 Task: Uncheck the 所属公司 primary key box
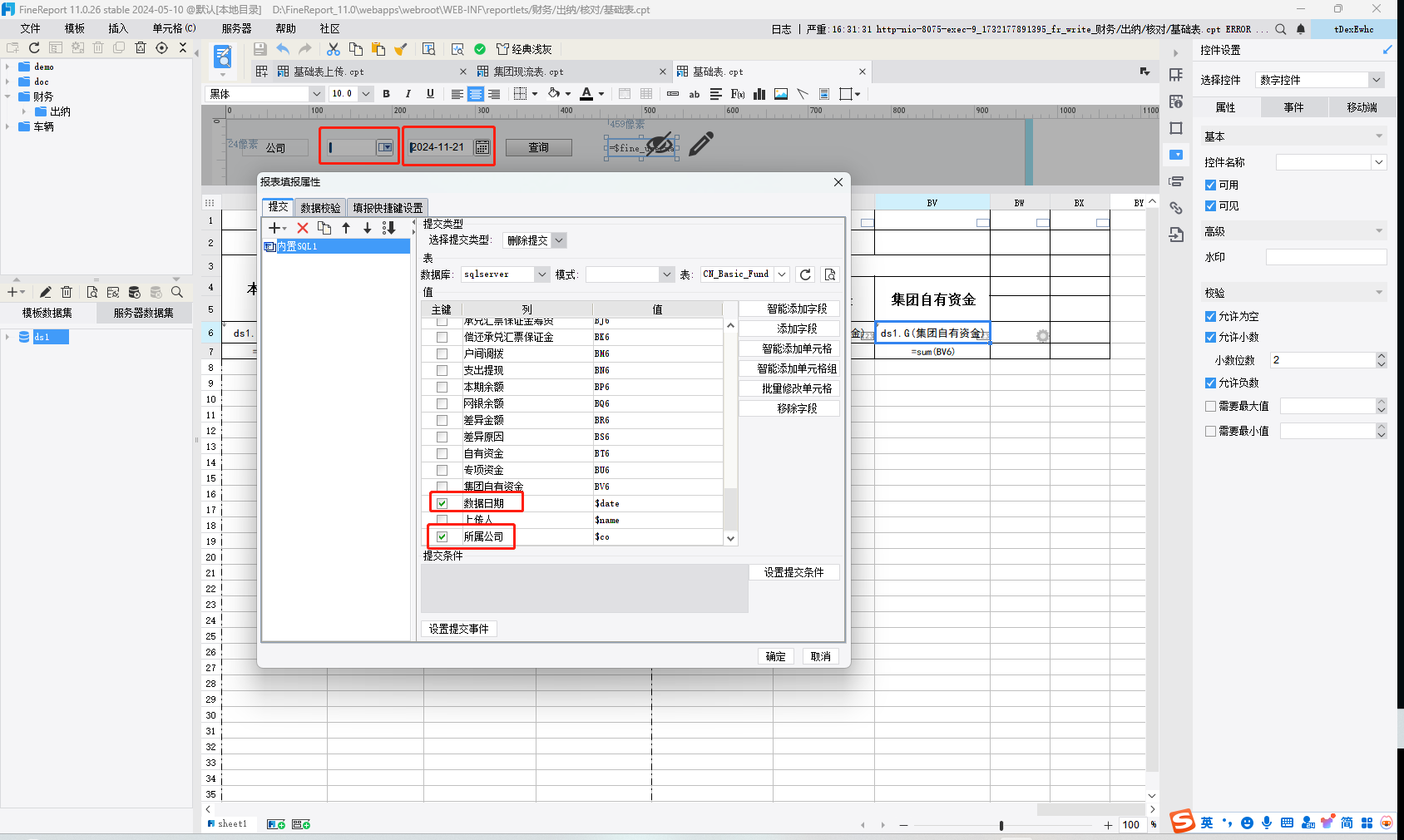point(442,536)
